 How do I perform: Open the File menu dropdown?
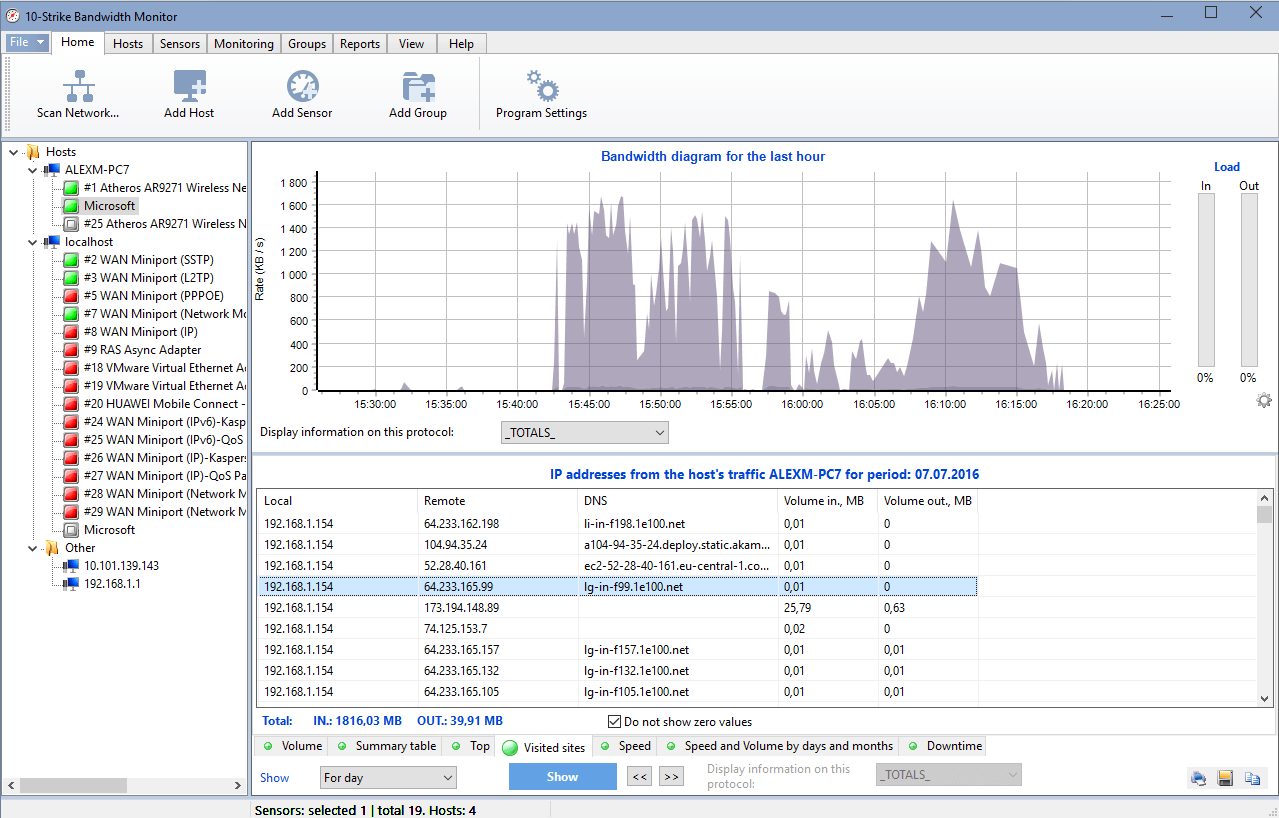27,43
